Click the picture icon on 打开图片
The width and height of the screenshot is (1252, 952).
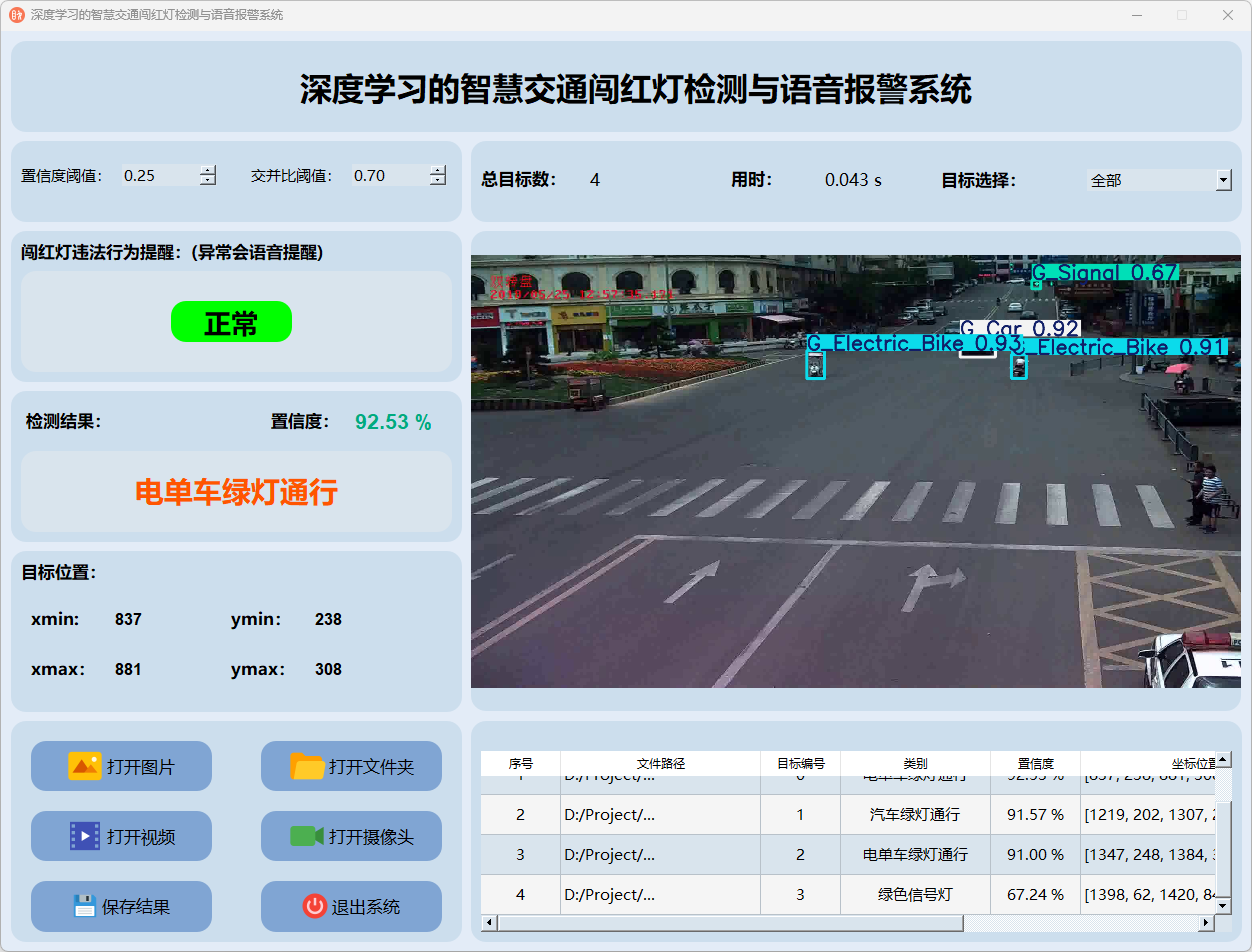[x=84, y=766]
